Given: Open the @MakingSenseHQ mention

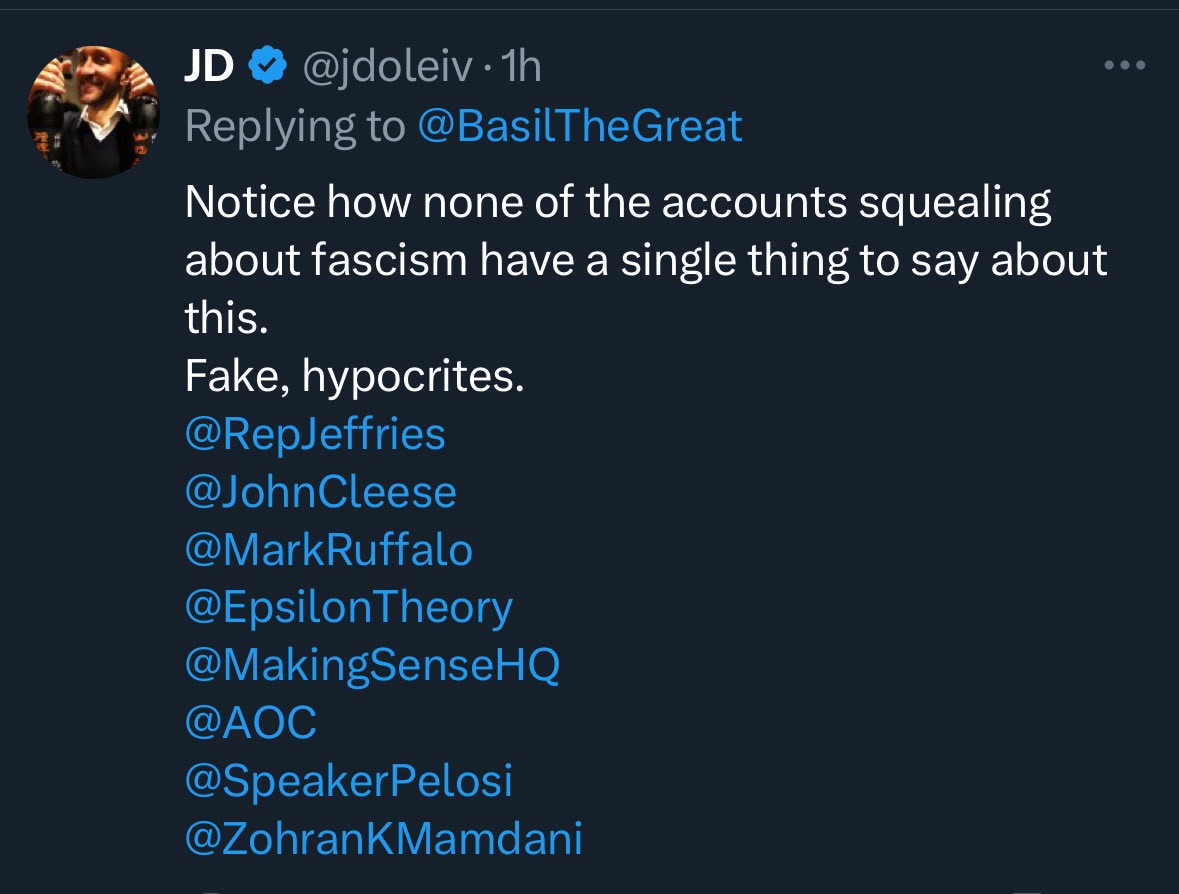Looking at the screenshot, I should pyautogui.click(x=372, y=666).
